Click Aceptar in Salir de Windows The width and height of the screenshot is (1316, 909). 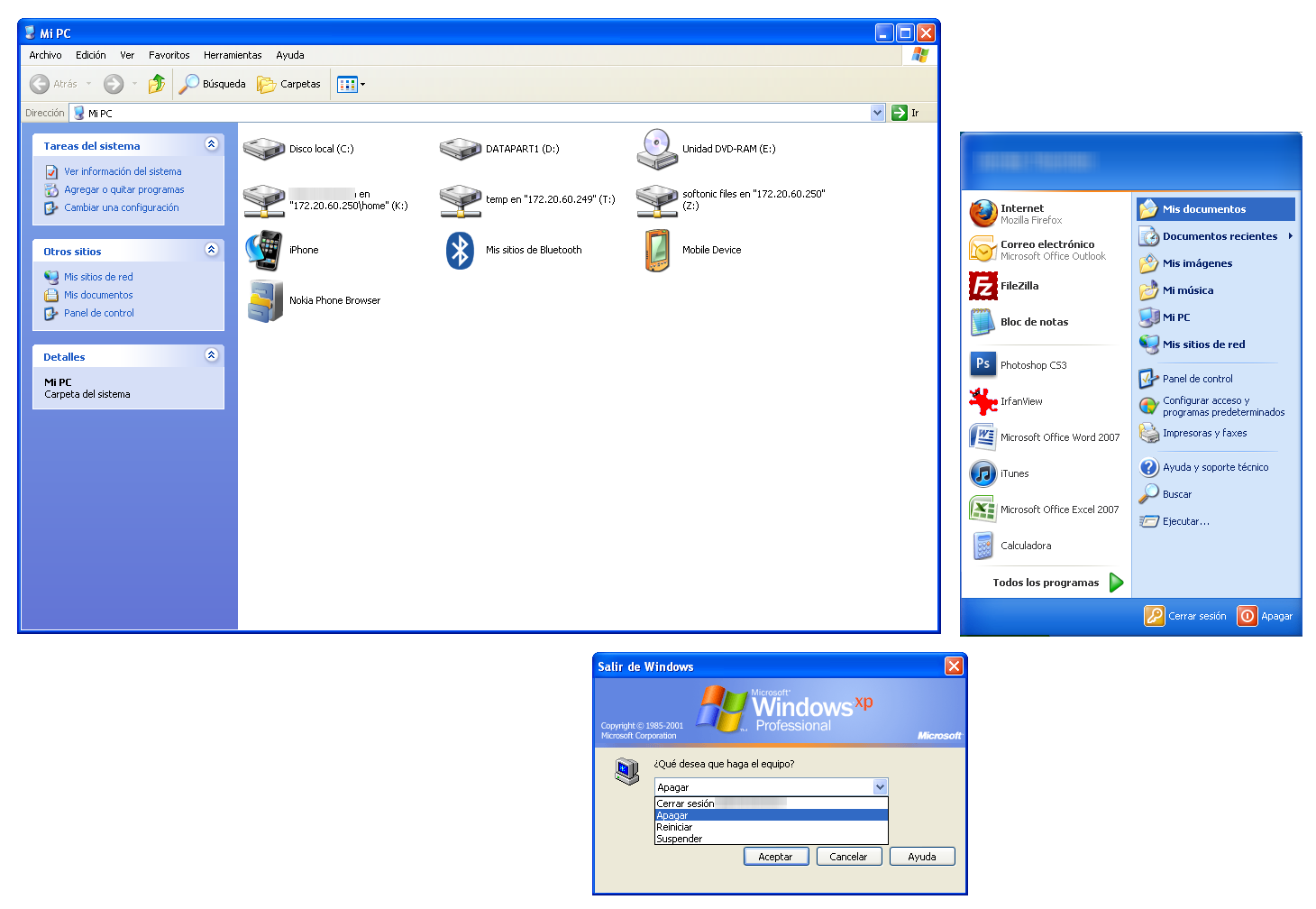coord(775,857)
